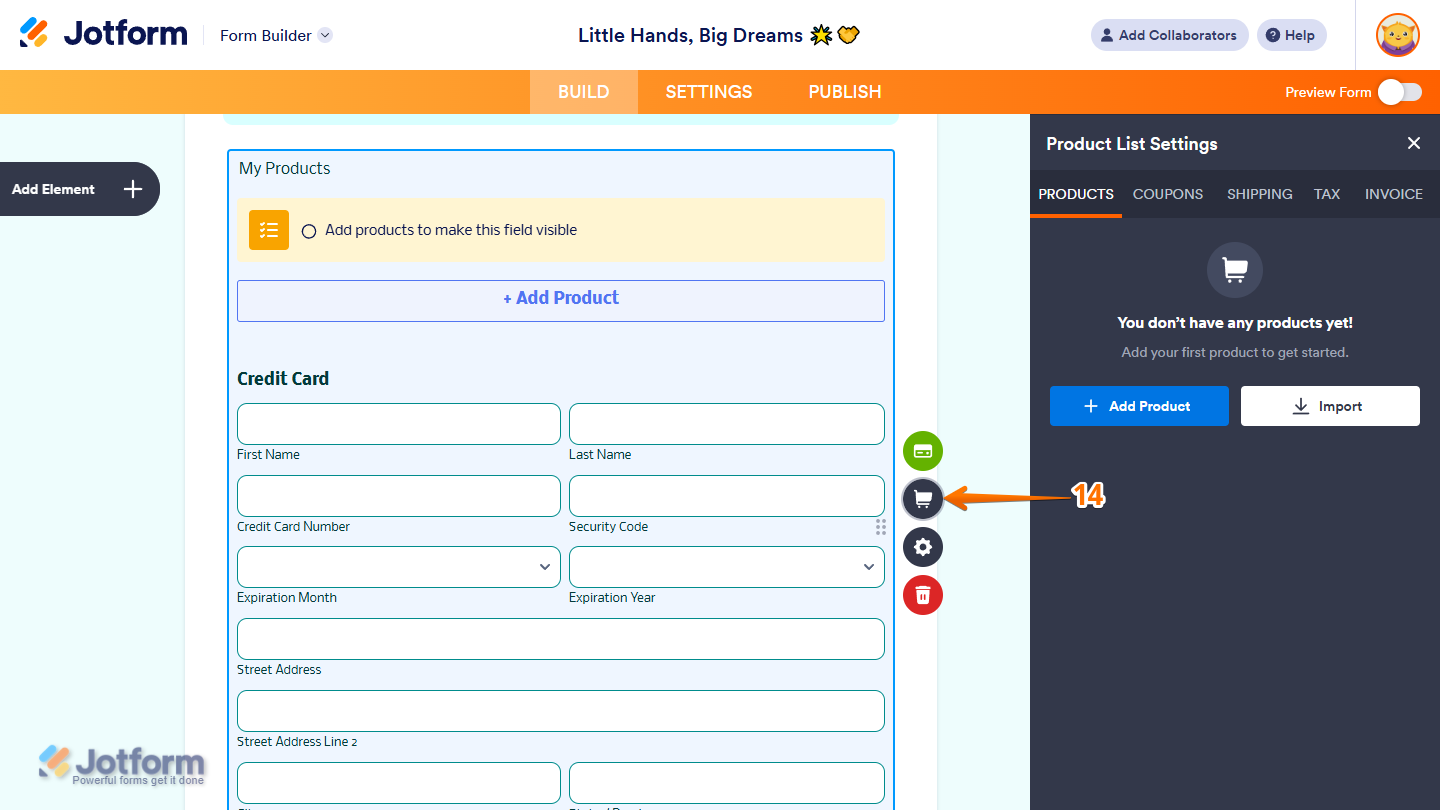
Task: Open field properties gear icon
Action: click(x=923, y=547)
